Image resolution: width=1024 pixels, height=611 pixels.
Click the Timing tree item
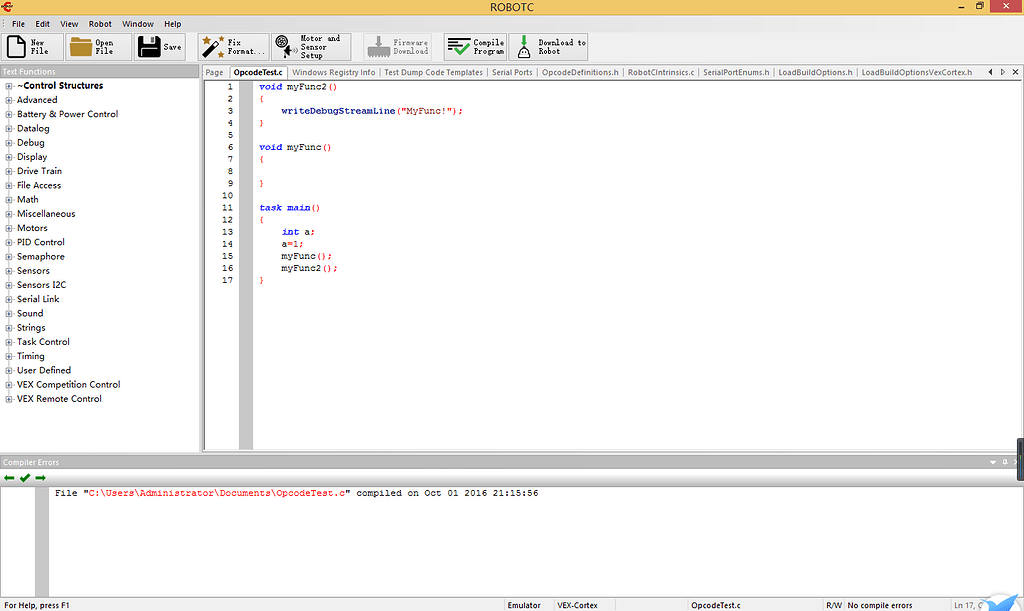(x=31, y=356)
